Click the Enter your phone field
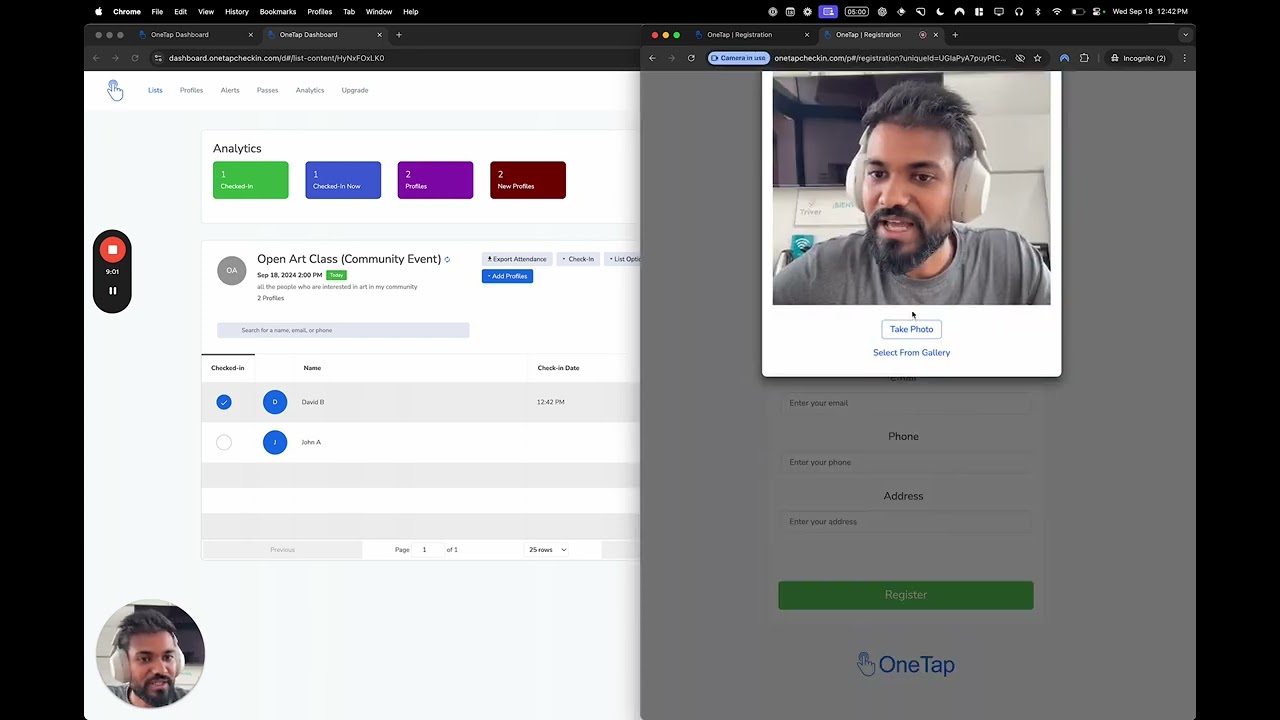 click(x=905, y=462)
